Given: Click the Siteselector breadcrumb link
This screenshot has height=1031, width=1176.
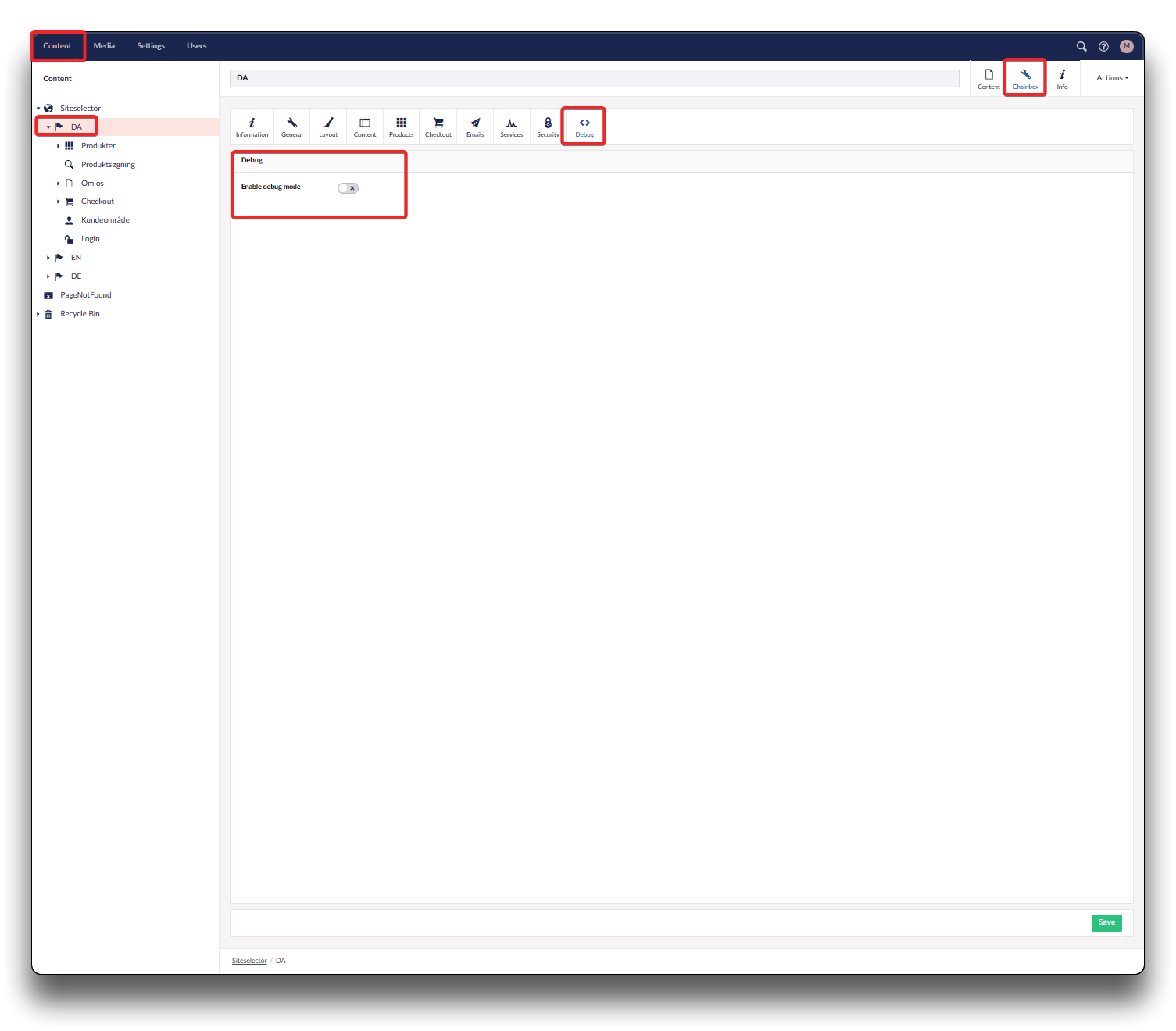Looking at the screenshot, I should [x=249, y=961].
